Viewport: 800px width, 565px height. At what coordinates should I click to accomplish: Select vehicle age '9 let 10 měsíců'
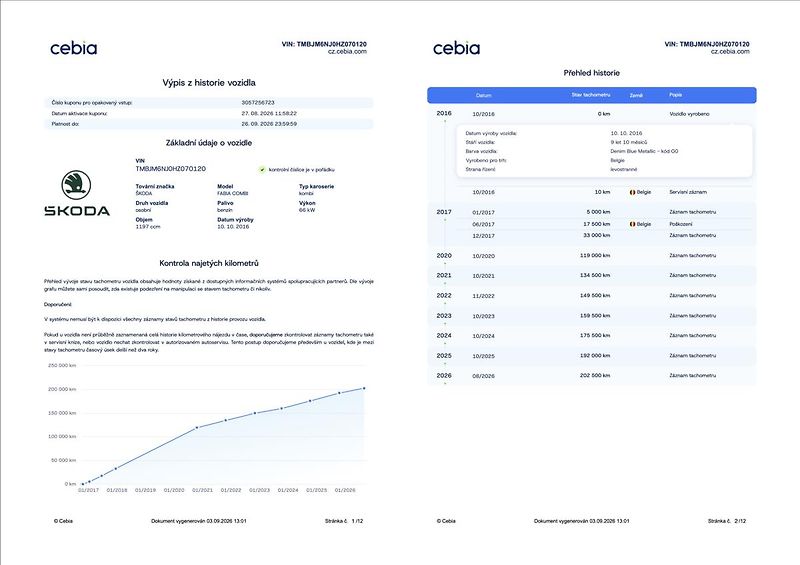(x=629, y=142)
